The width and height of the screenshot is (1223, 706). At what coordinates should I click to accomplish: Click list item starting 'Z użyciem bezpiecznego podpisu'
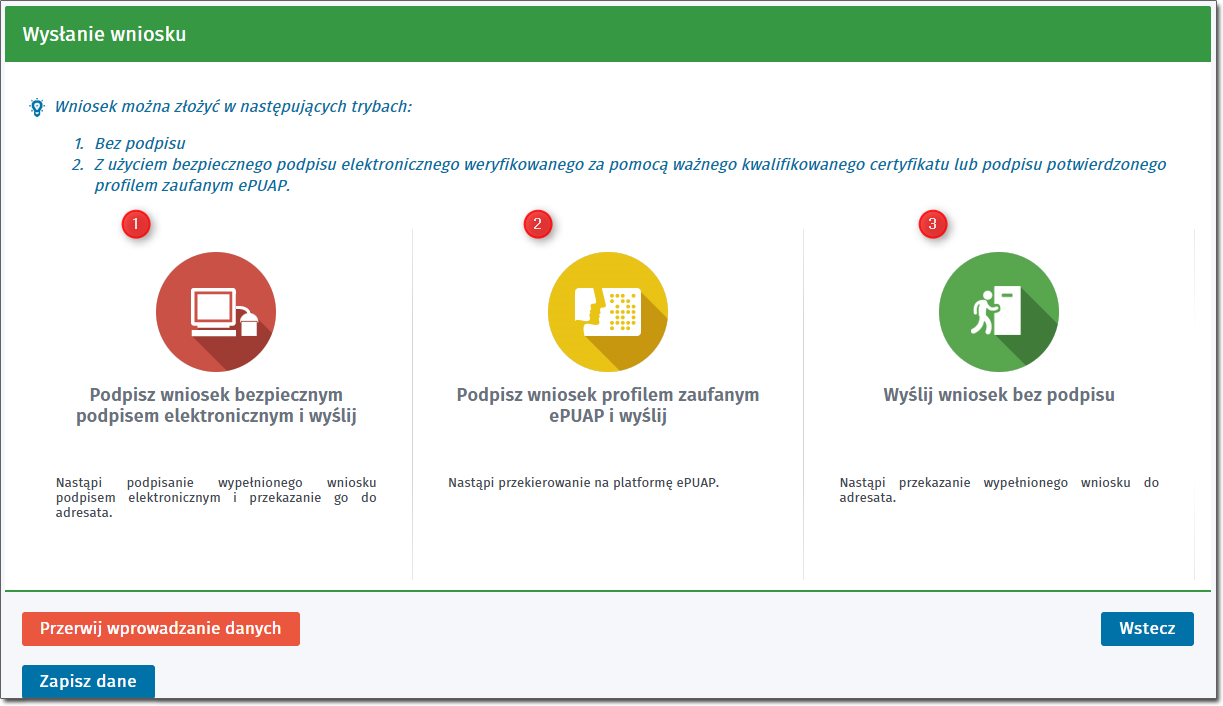(x=631, y=175)
